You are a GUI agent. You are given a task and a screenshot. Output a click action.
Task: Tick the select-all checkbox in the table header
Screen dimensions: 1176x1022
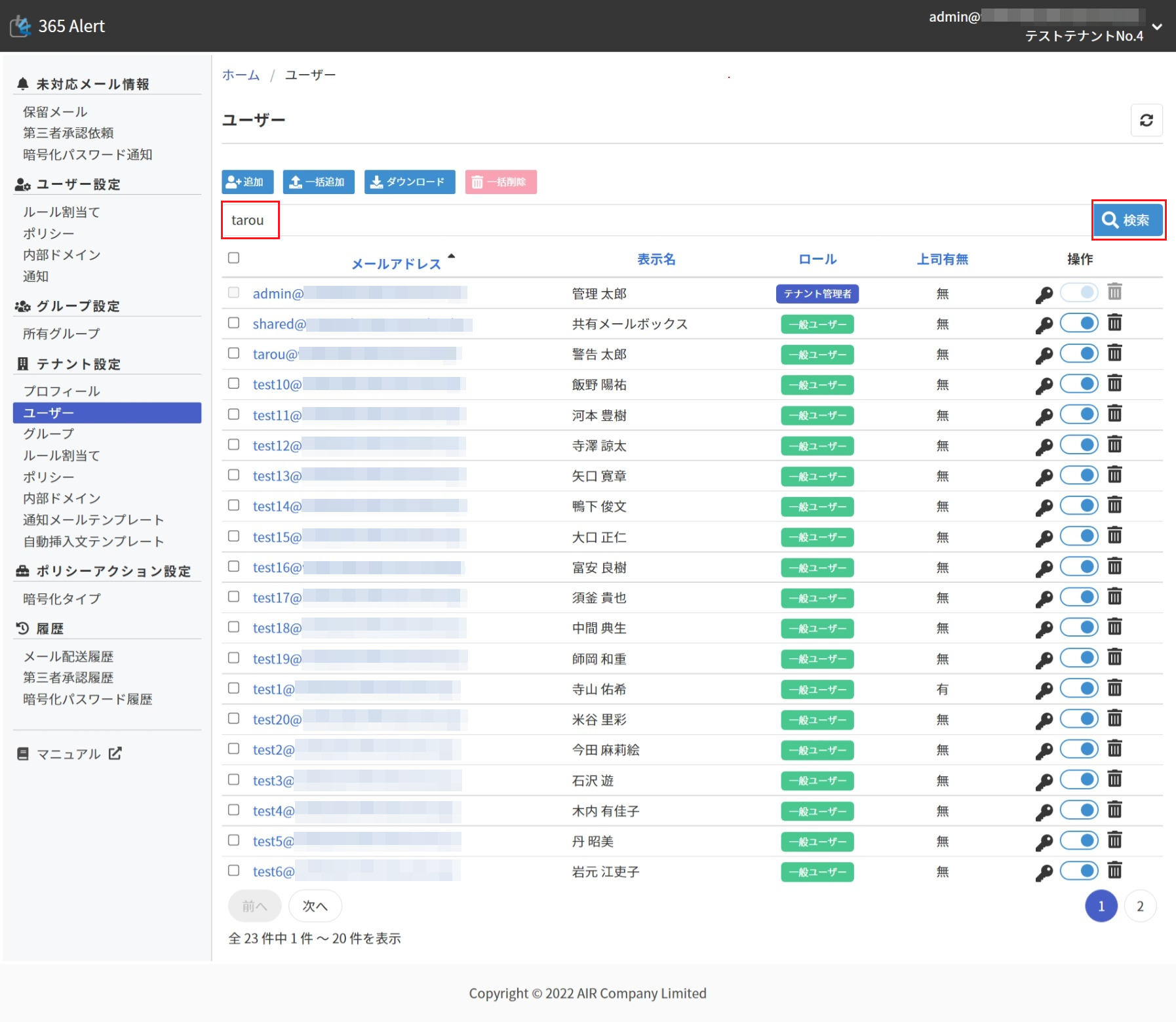[x=233, y=258]
